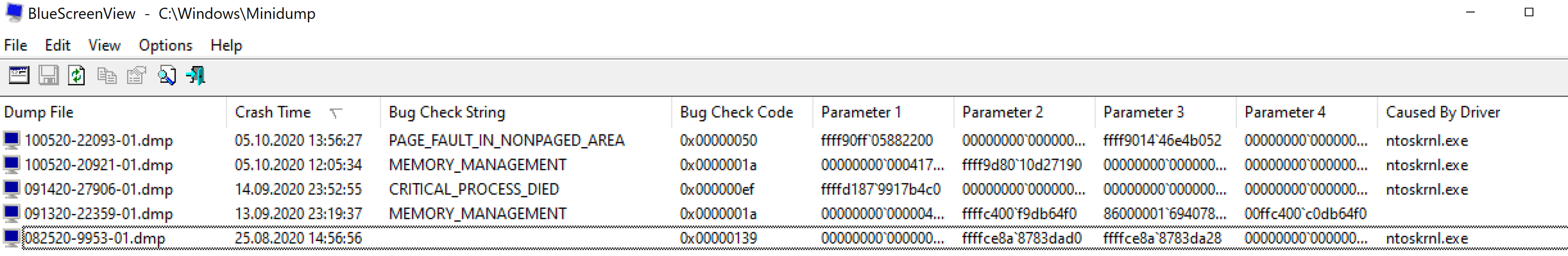Click the Dump File column header
This screenshot has height=256, width=1568.
coord(113,112)
